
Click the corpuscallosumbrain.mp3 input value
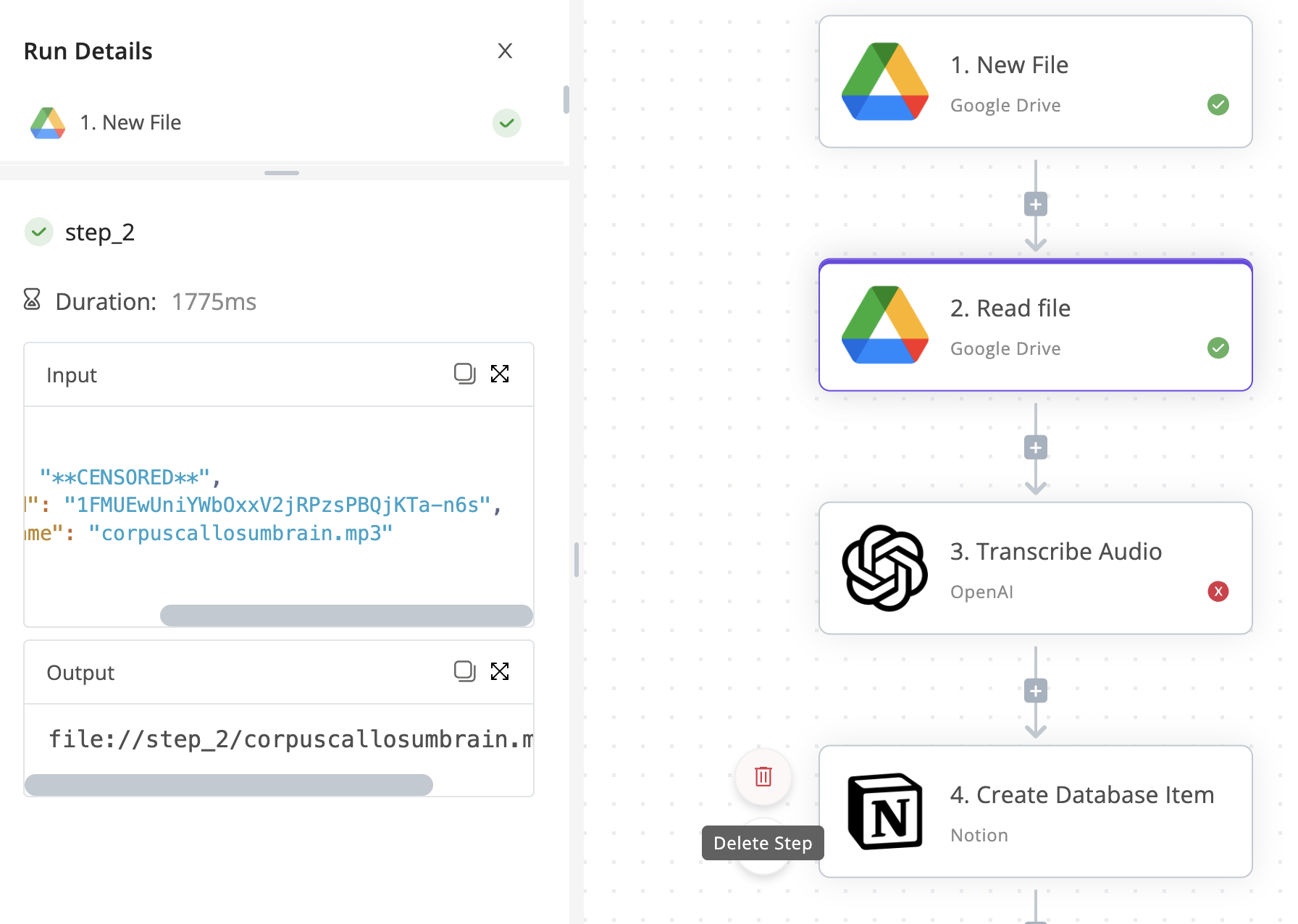tap(240, 534)
